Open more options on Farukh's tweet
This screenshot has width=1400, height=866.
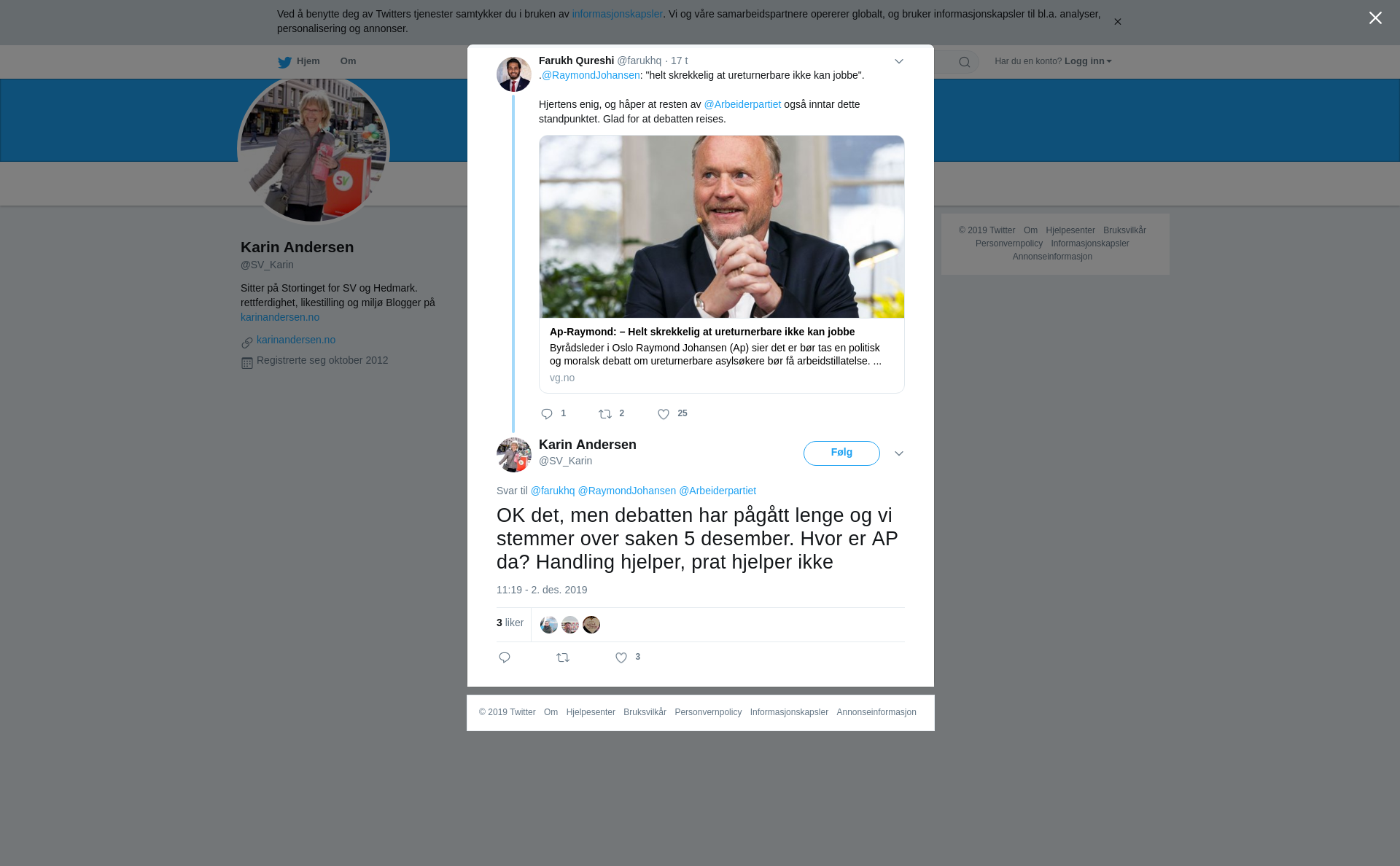pos(899,61)
